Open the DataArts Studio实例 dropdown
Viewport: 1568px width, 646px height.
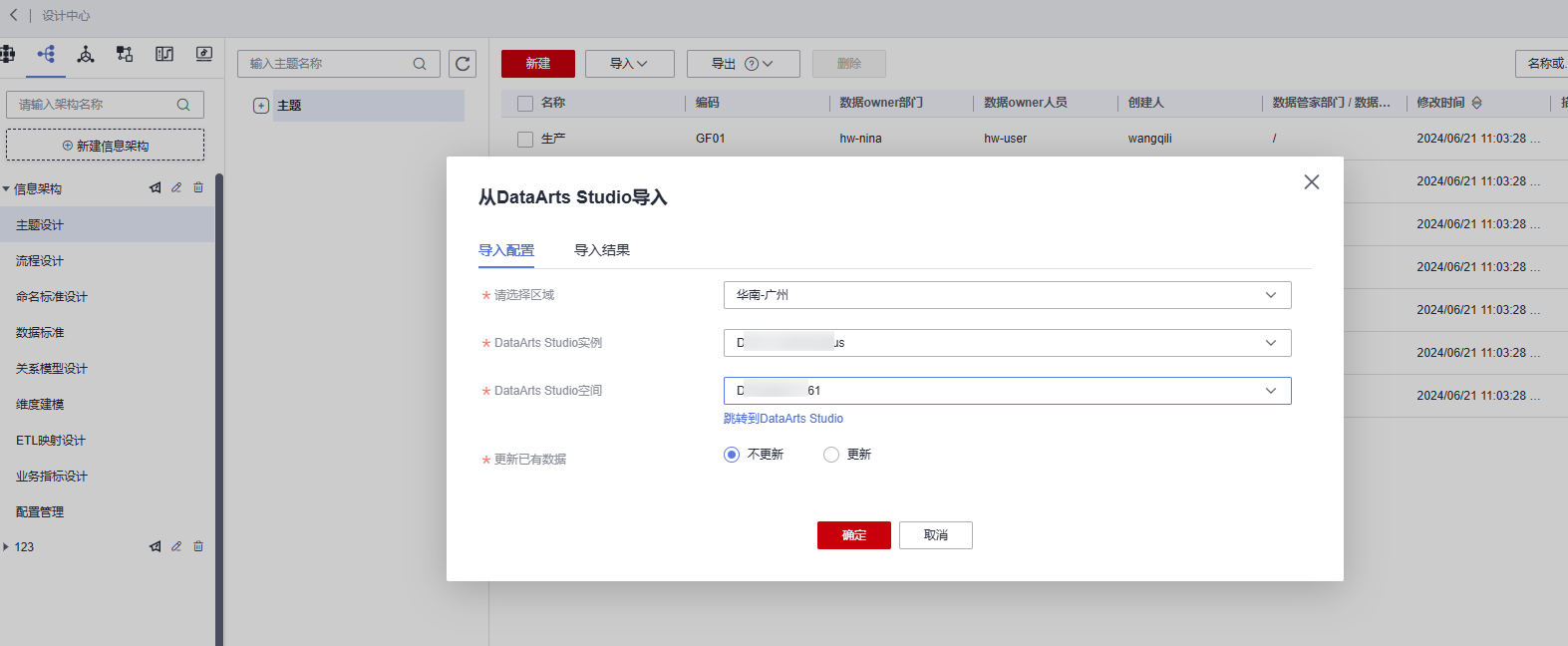[x=1007, y=343]
